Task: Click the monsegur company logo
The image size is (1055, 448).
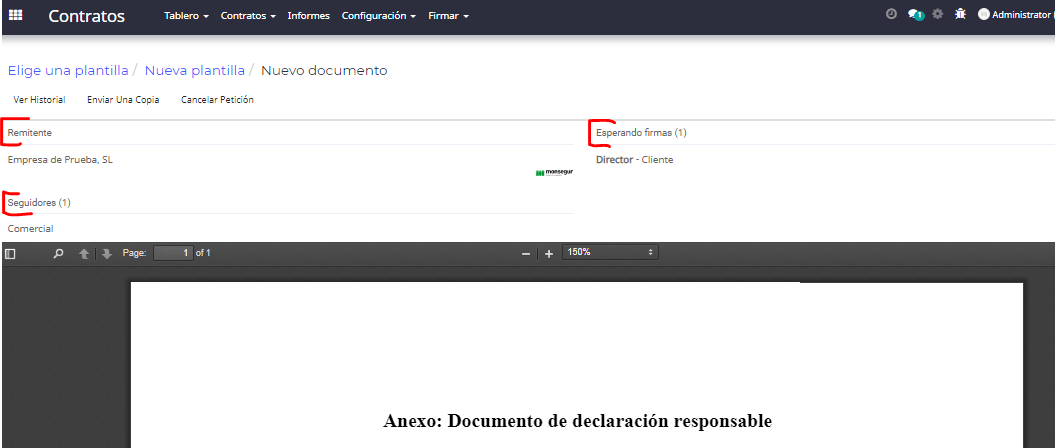Action: pyautogui.click(x=554, y=172)
